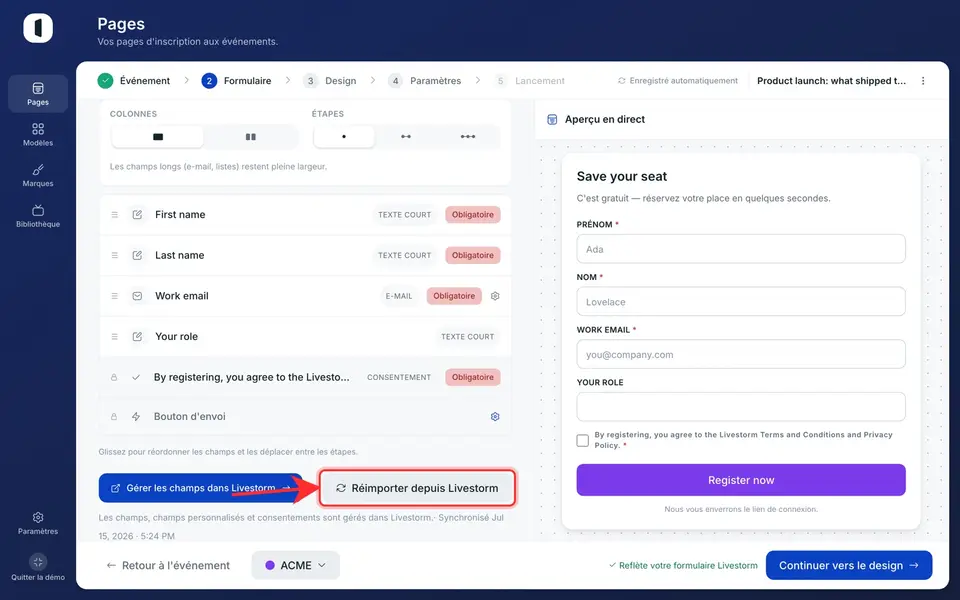
Task: Click the First name field row label
Action: (x=180, y=215)
